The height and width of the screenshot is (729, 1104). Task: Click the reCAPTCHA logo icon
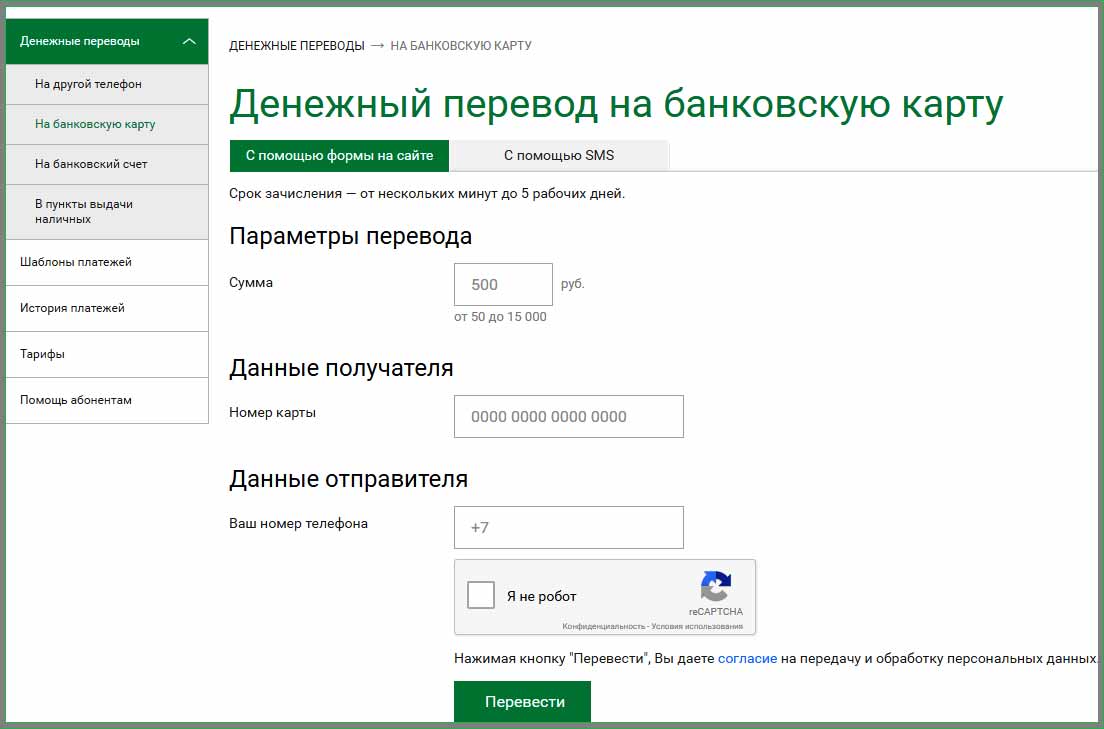[715, 586]
